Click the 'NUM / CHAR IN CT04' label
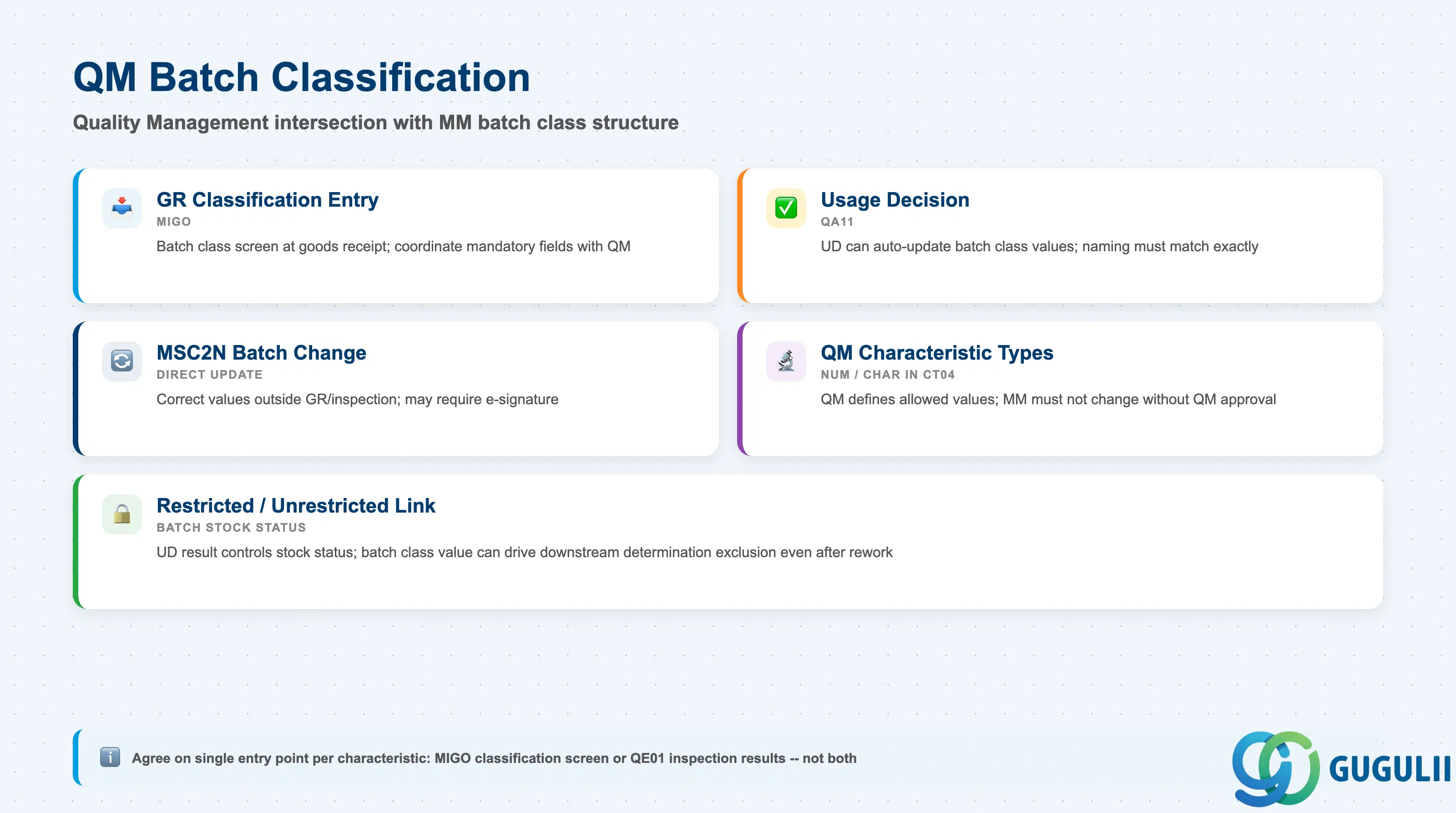The width and height of the screenshot is (1456, 813). point(887,375)
